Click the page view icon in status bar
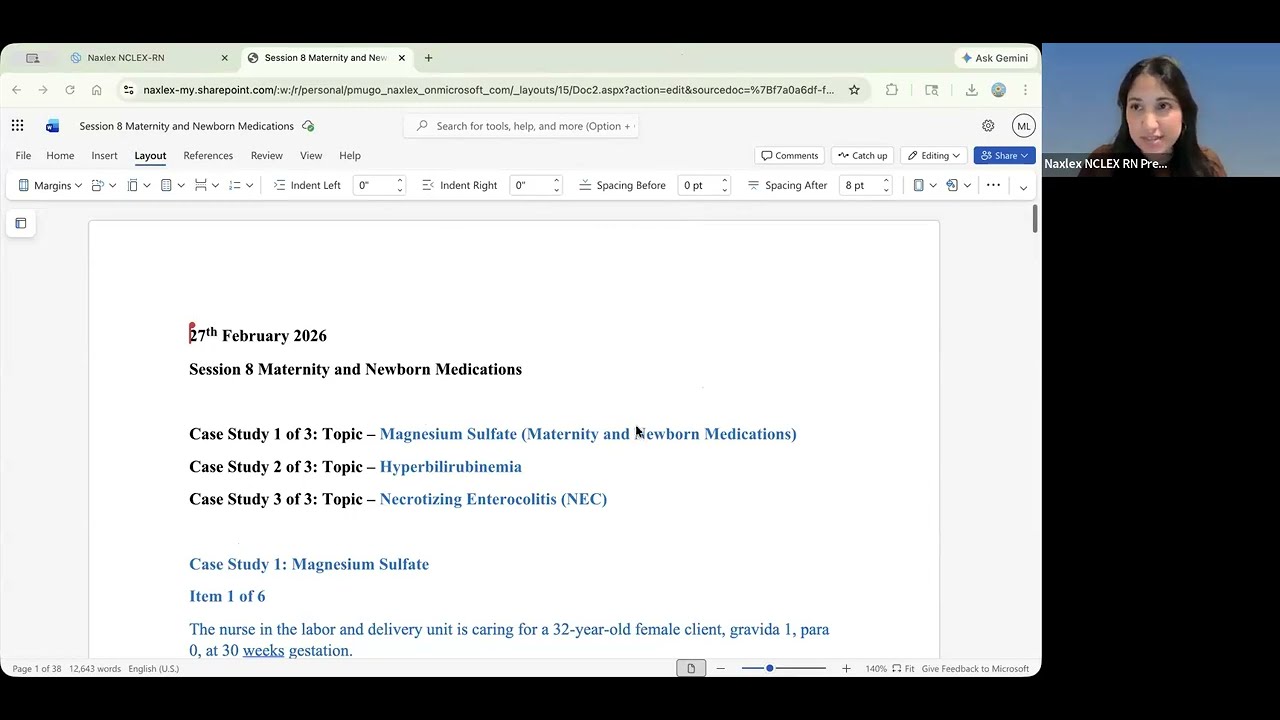Screen dimensions: 1280x720 click(x=691, y=668)
